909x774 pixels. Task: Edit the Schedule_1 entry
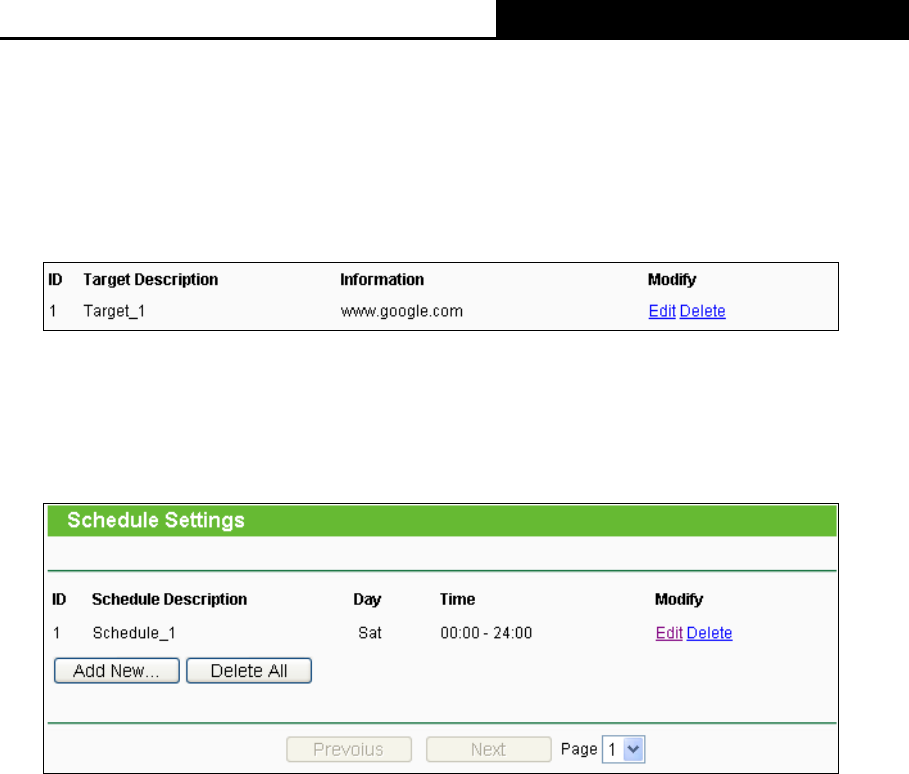[x=669, y=633]
